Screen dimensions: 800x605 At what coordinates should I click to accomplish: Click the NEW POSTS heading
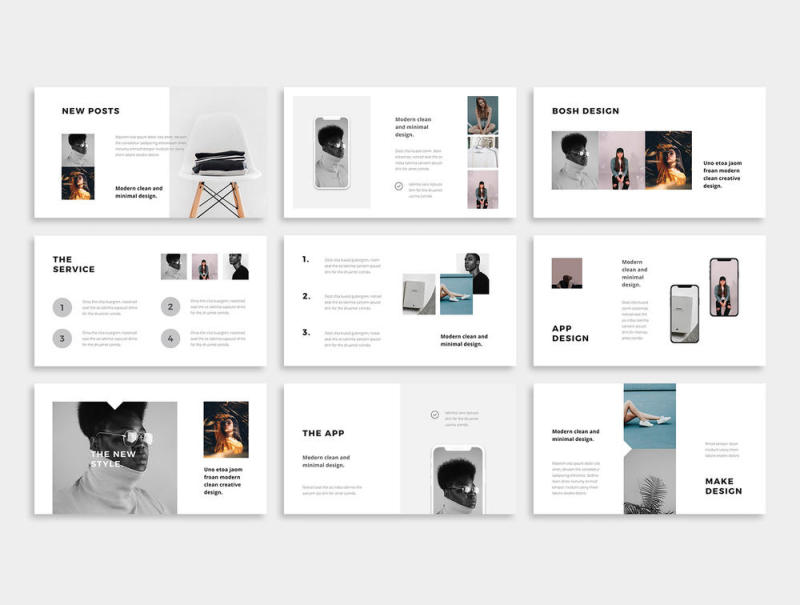90,111
